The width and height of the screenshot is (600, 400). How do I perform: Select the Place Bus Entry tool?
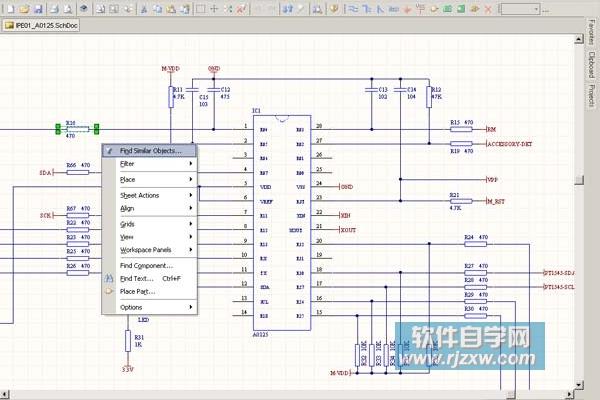[x=380, y=8]
